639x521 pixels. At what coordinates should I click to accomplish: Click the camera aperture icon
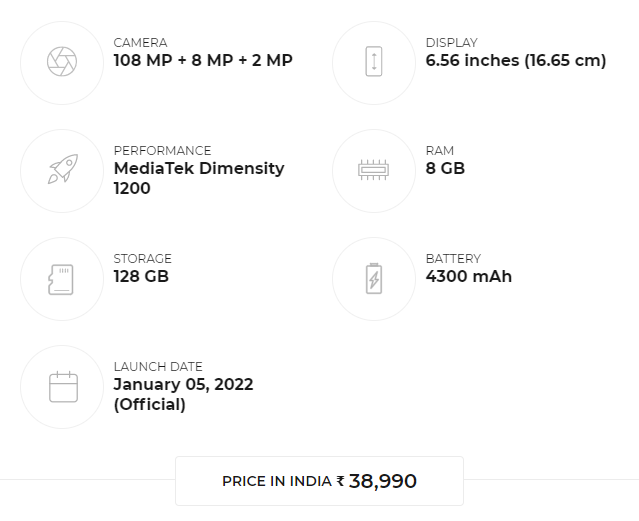(62, 62)
